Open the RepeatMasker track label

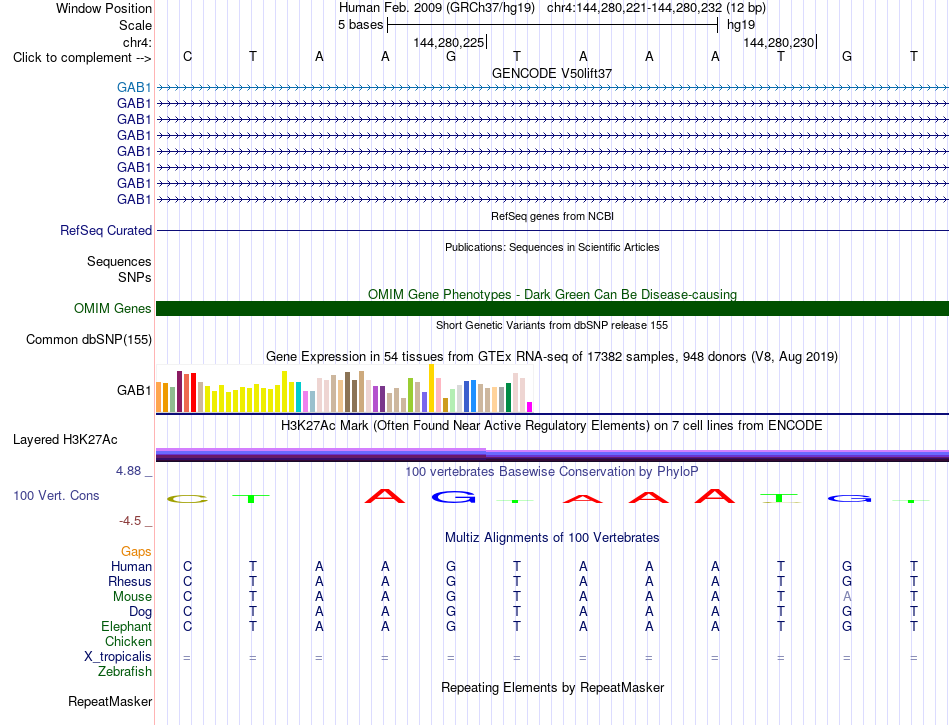point(110,701)
